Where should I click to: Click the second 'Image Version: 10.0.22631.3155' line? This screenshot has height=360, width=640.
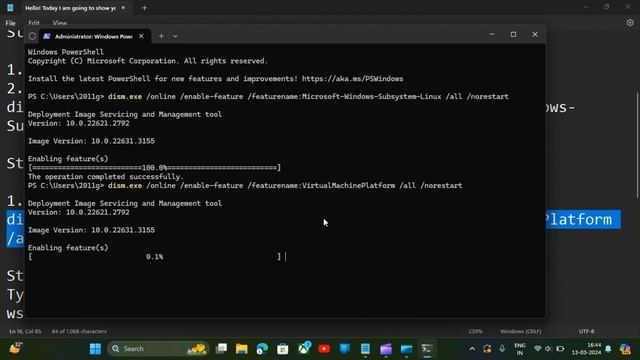click(x=91, y=230)
